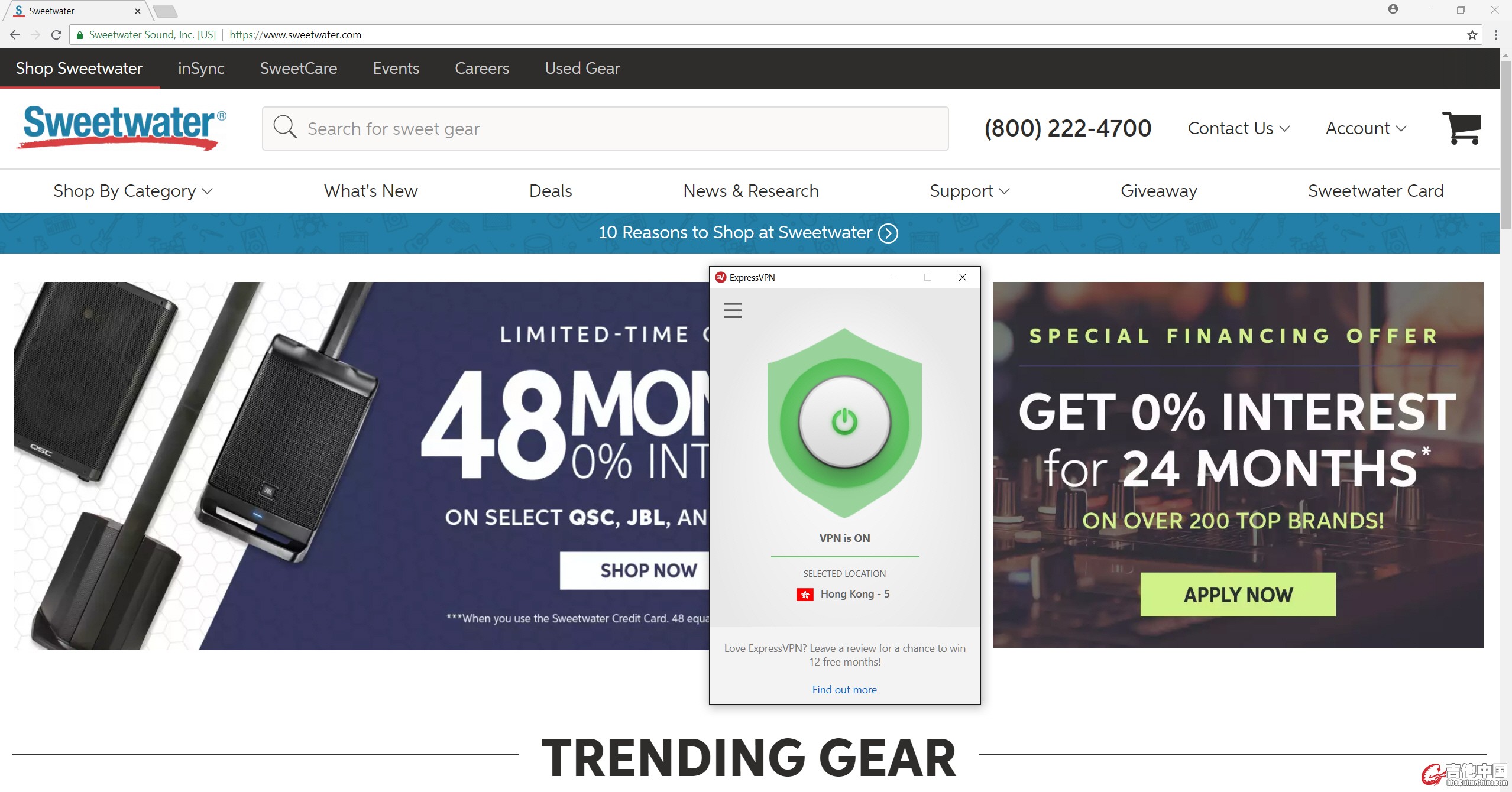
Task: Open the inSync tab
Action: [201, 69]
